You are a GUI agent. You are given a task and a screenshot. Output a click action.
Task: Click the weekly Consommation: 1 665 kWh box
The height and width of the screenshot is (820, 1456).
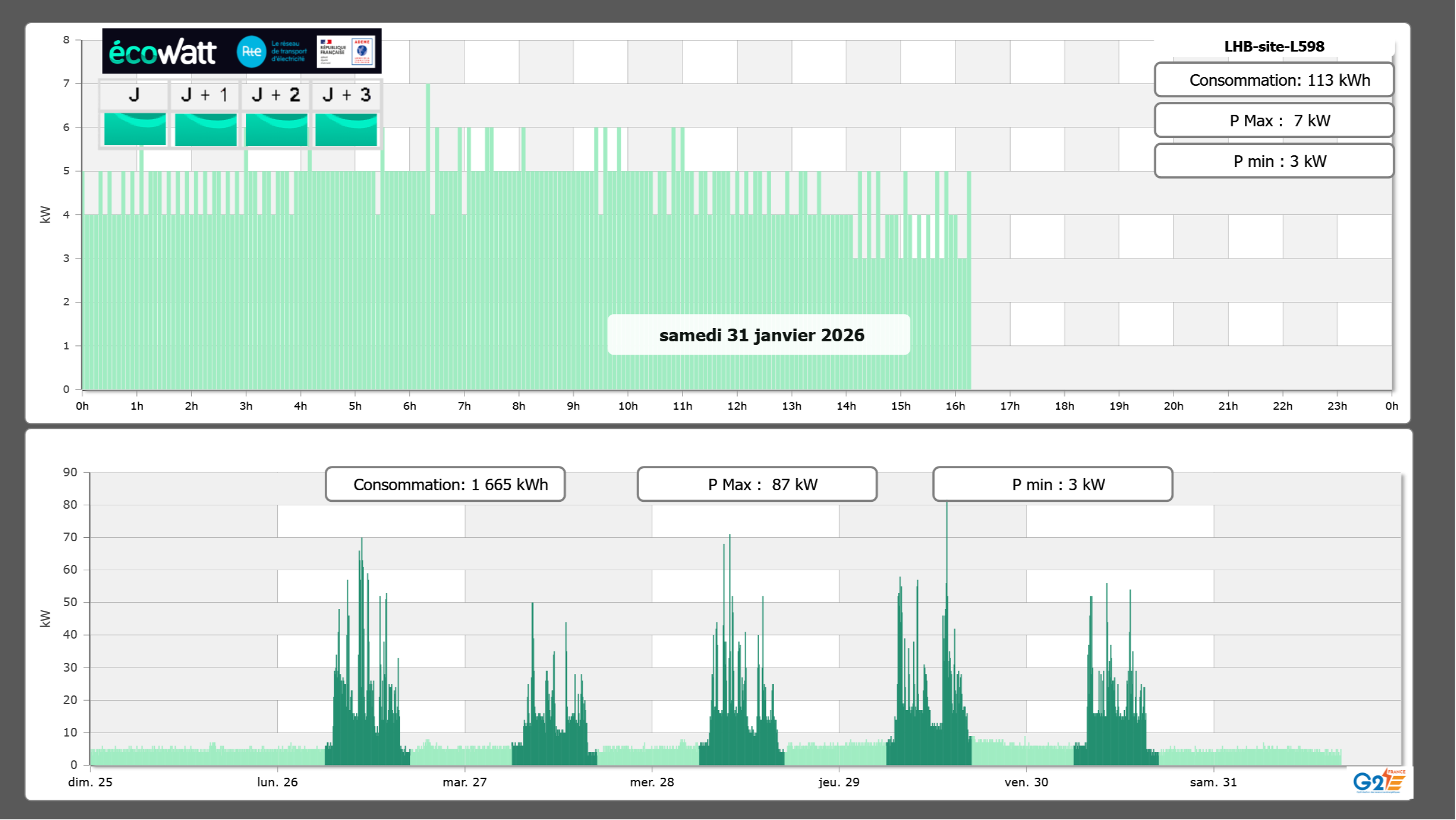point(445,484)
